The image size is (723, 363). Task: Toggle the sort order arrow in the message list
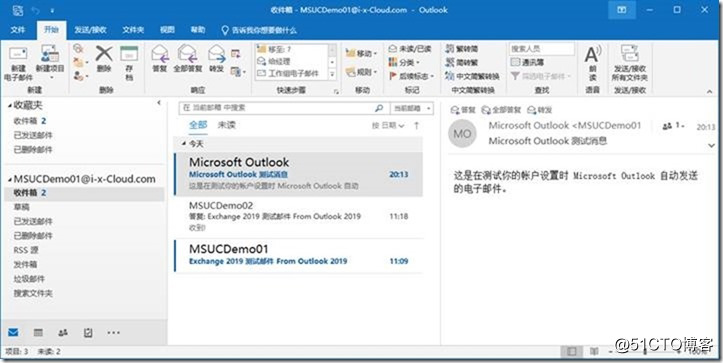pyautogui.click(x=416, y=125)
